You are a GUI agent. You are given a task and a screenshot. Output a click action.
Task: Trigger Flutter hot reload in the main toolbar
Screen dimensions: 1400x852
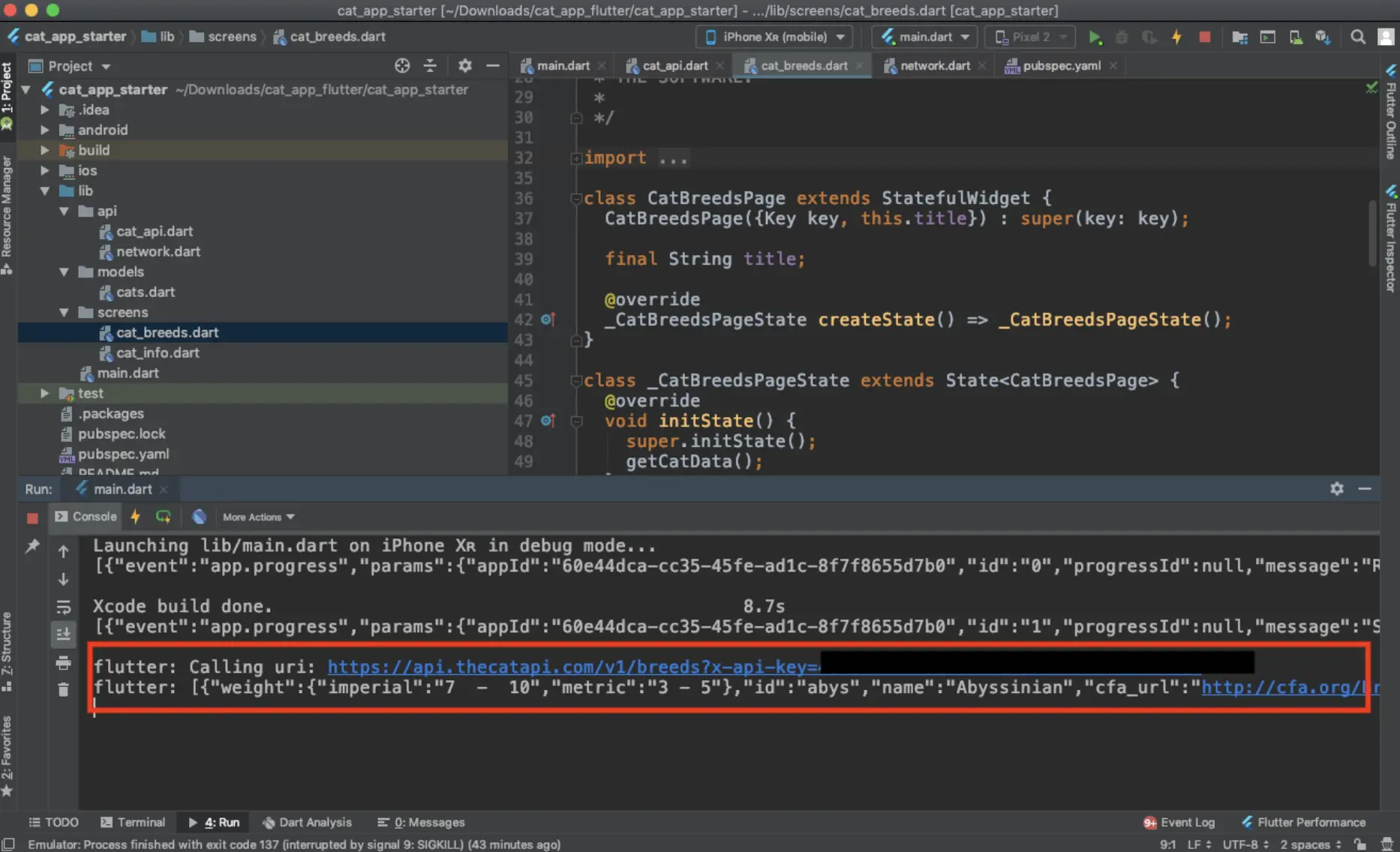[1176, 37]
